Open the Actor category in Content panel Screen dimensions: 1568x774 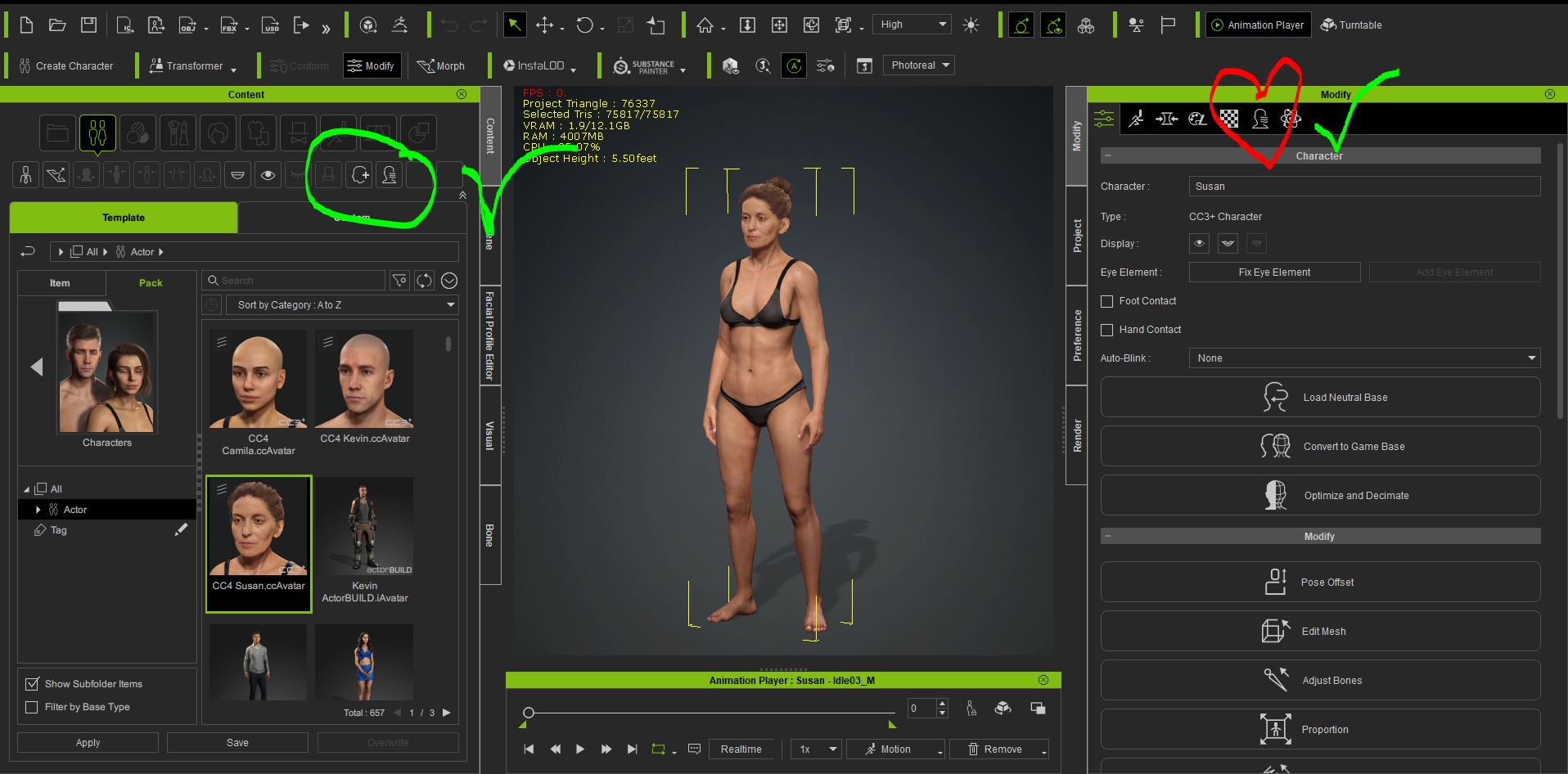click(97, 133)
